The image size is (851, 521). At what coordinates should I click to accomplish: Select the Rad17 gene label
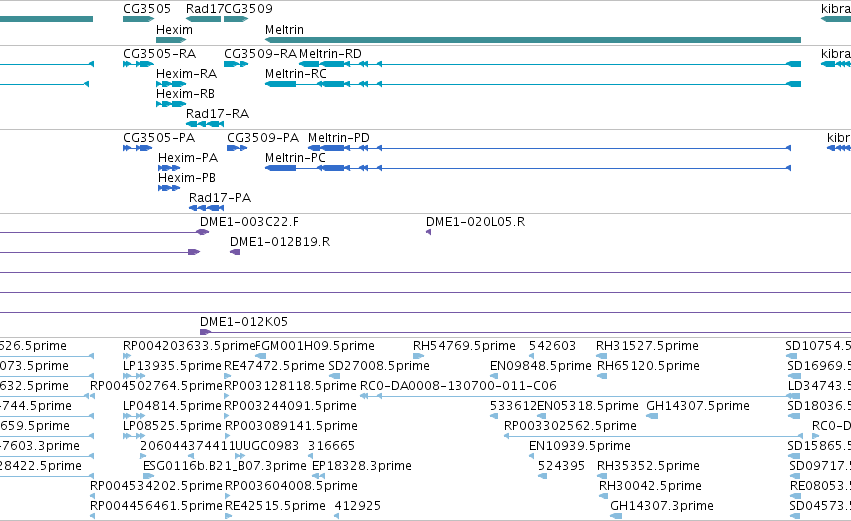click(205, 9)
